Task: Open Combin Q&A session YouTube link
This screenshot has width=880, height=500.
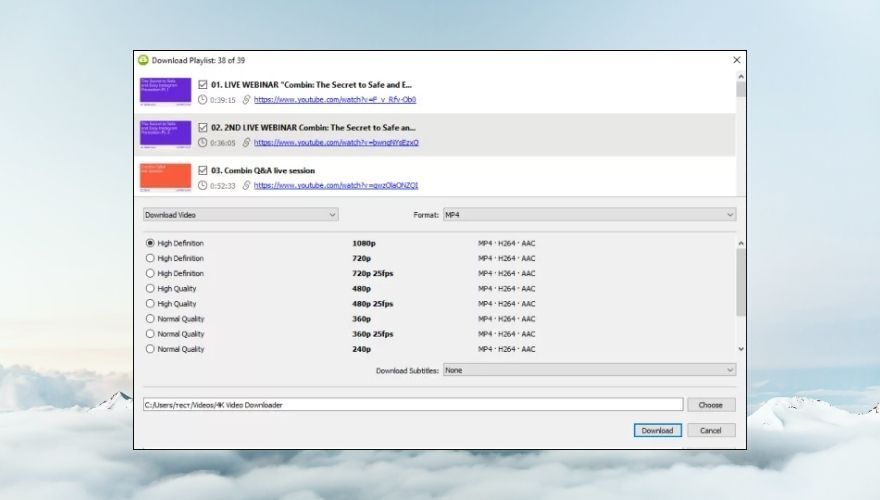Action: click(x=336, y=185)
